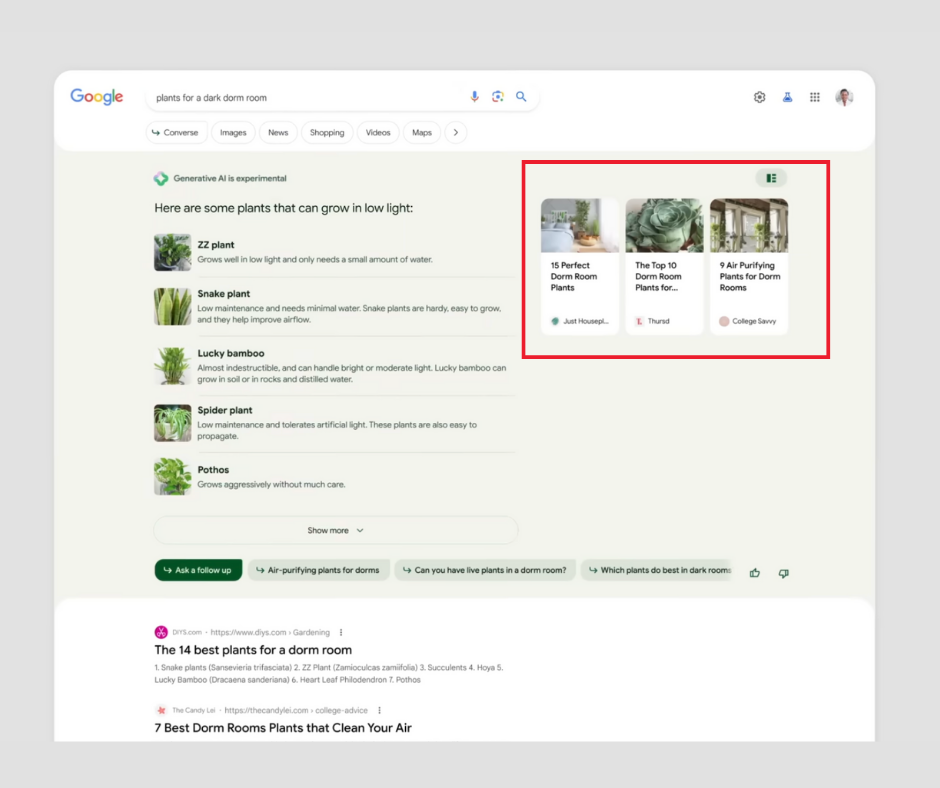This screenshot has height=788, width=940.
Task: Open the settings gear icon
Action: [x=759, y=97]
